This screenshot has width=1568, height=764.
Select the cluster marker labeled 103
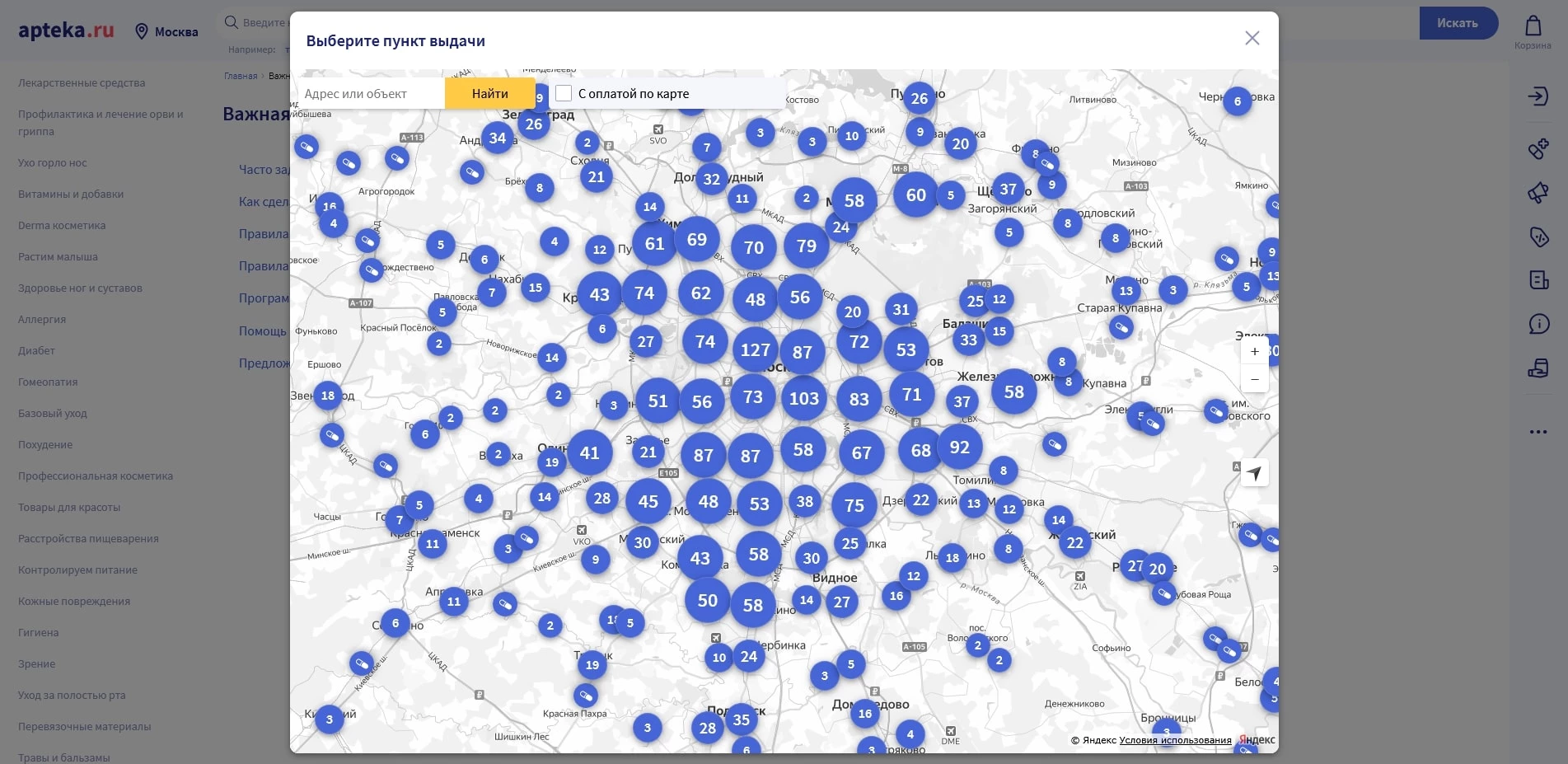pos(803,399)
